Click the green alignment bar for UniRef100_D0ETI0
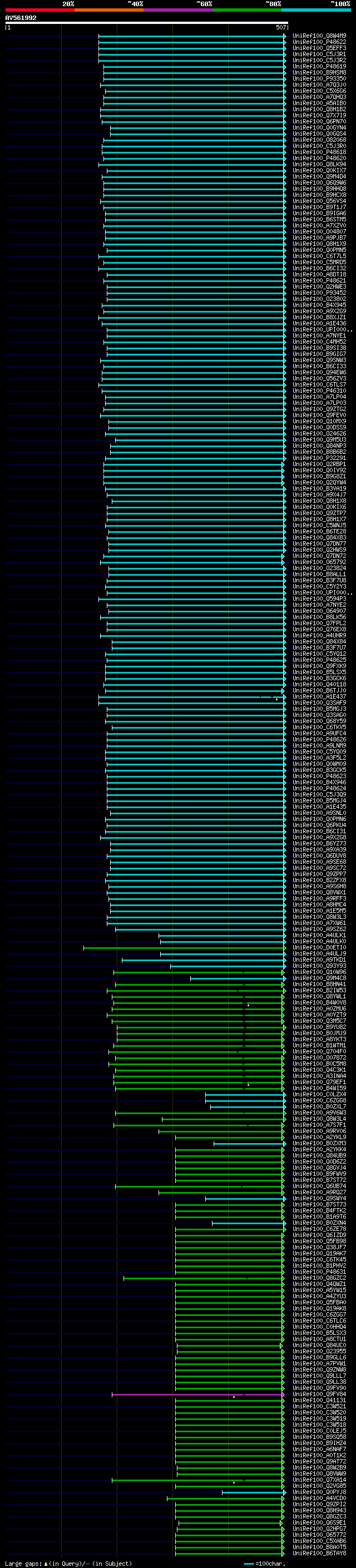Image resolution: width=356 pixels, height=1568 pixels. [184, 948]
